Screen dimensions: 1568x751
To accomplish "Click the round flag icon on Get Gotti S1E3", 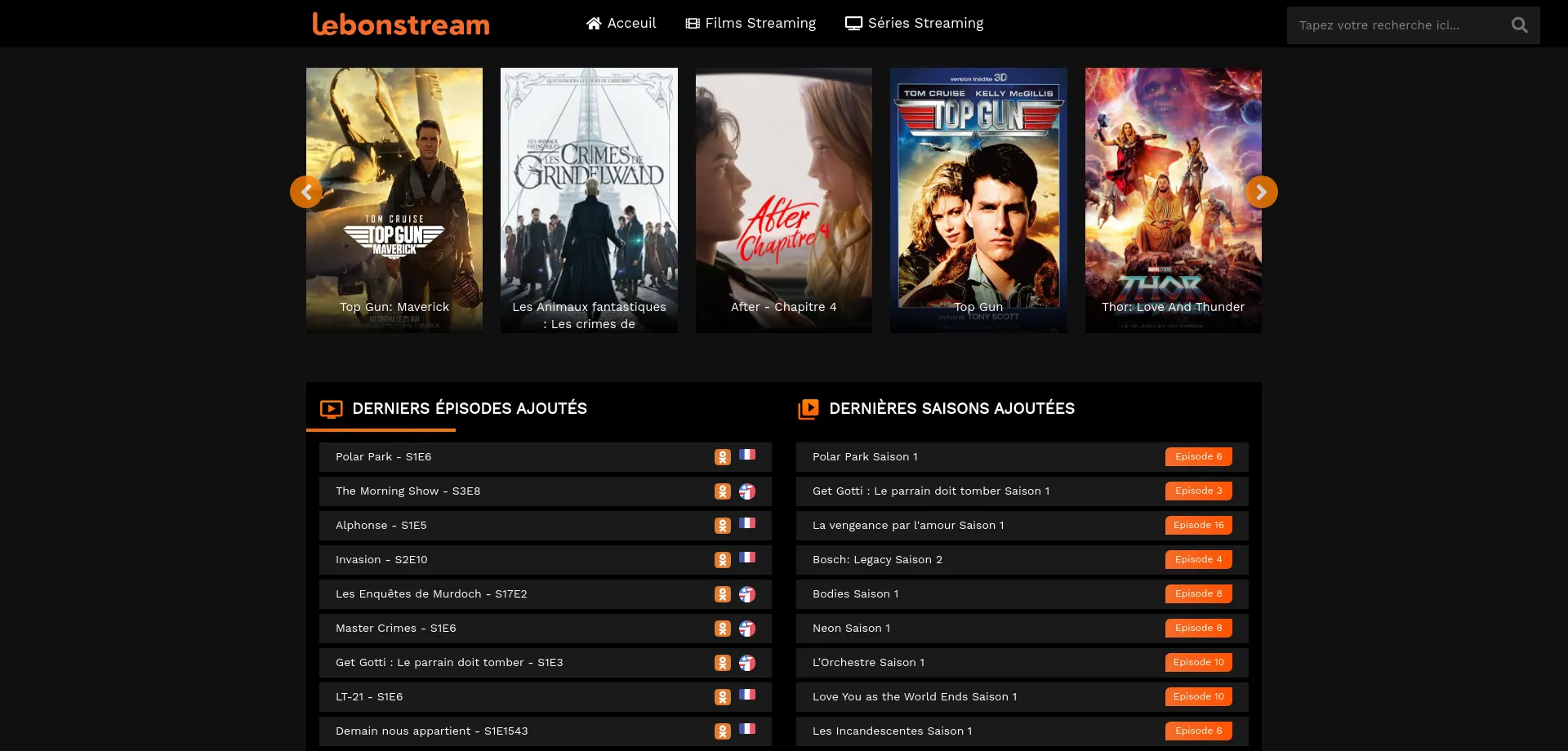I will [x=747, y=663].
